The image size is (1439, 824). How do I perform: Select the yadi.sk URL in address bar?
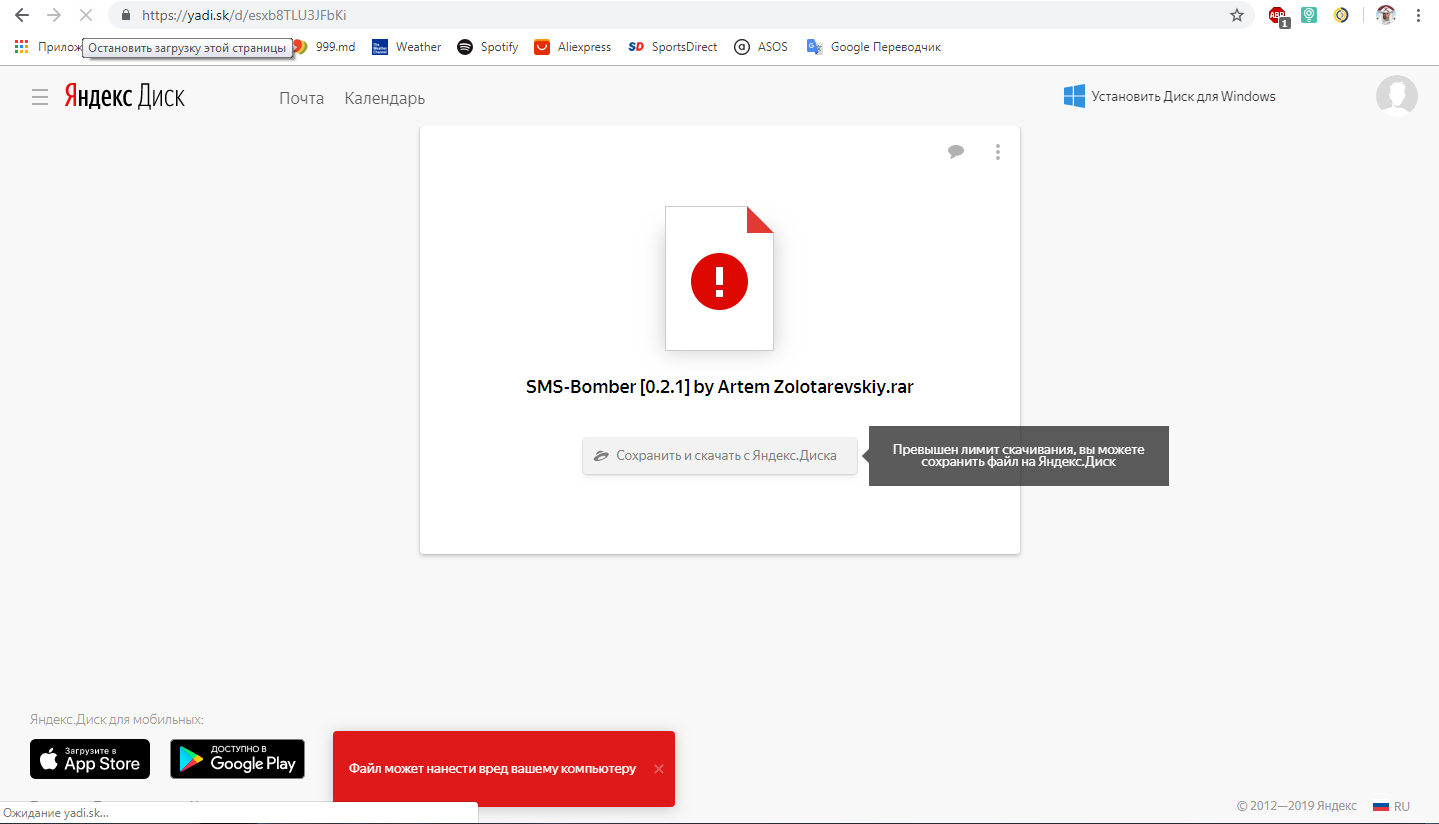coord(244,15)
